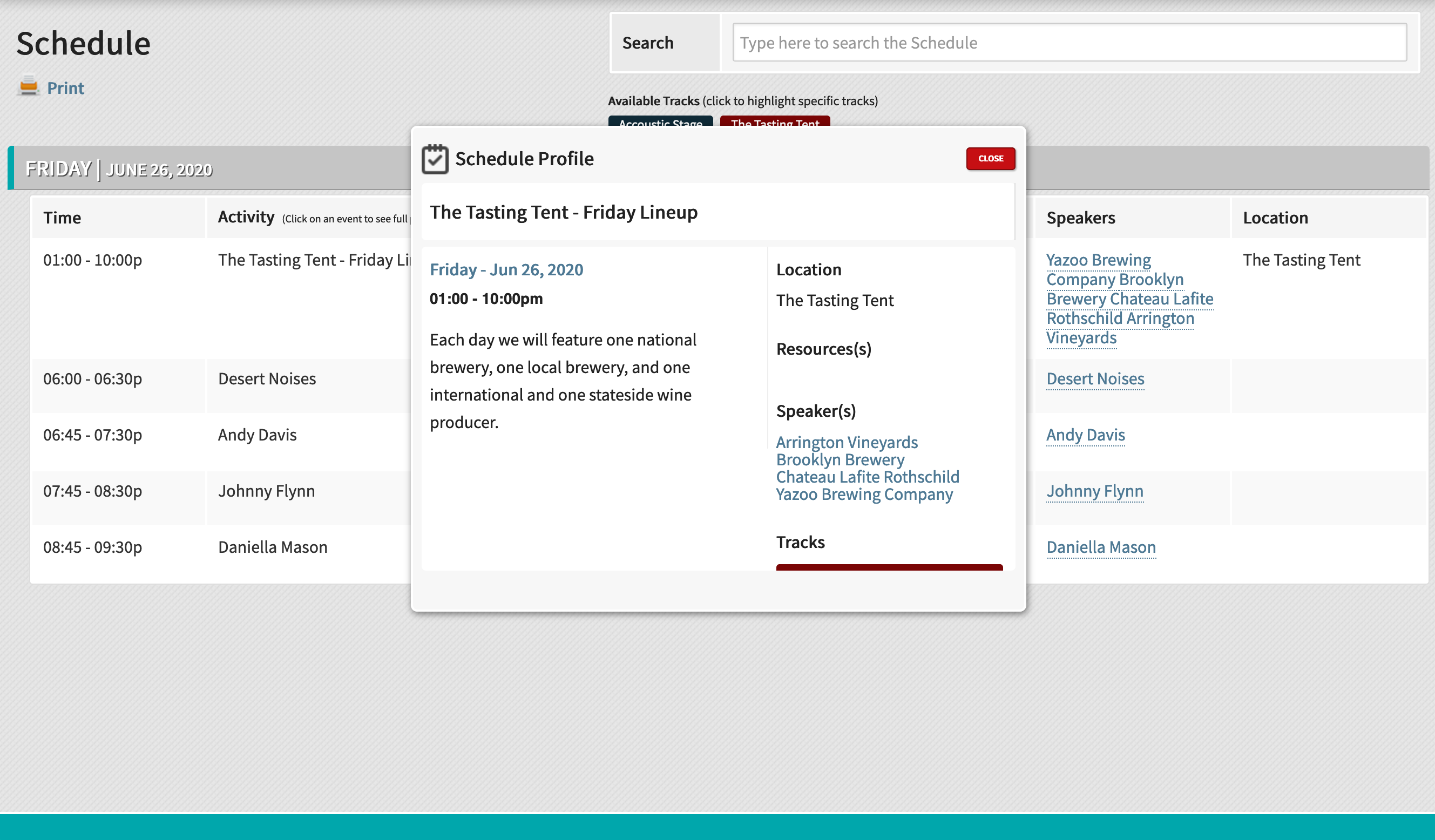Click Yazoo Brewing speaker link in table

(1099, 260)
